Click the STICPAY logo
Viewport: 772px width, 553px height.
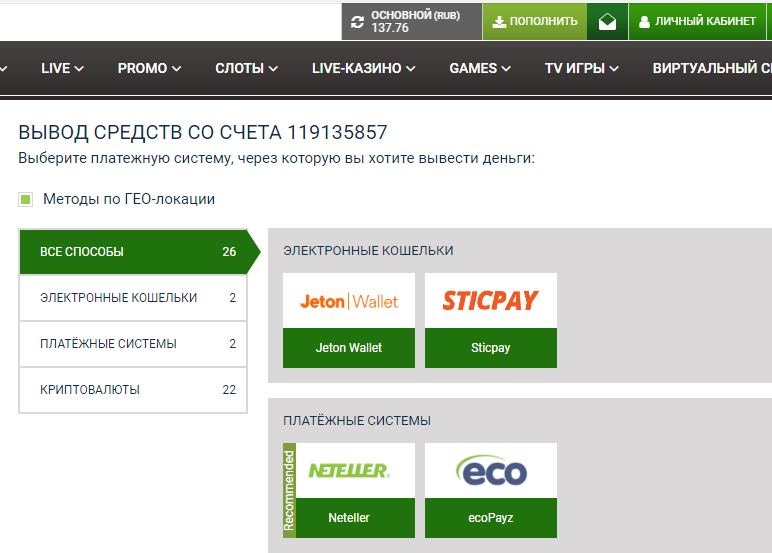490,301
